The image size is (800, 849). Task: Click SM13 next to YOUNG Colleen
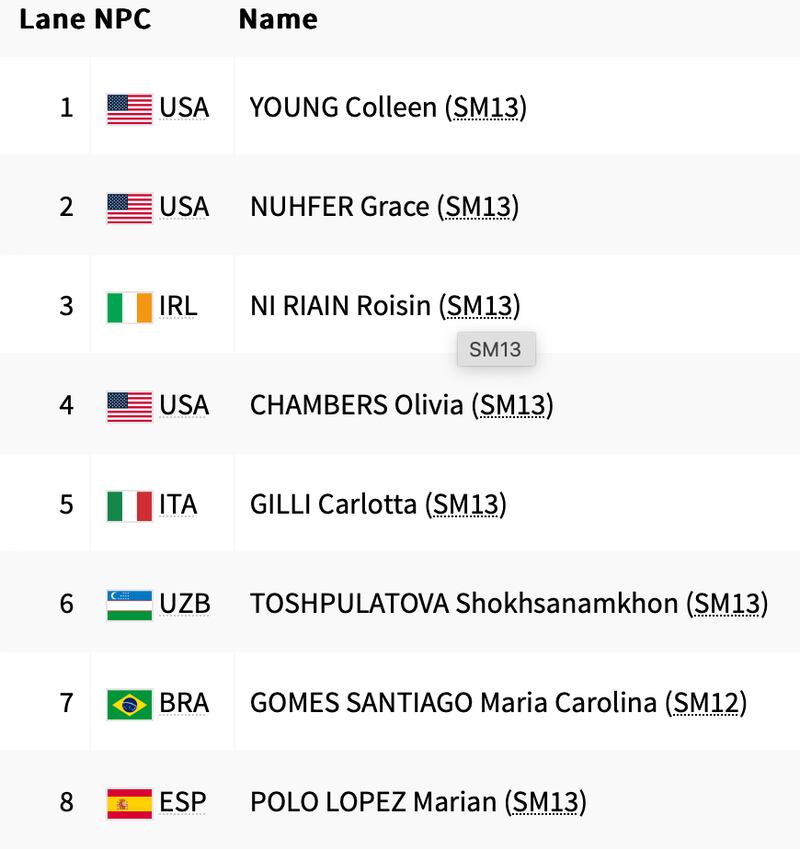pyautogui.click(x=486, y=108)
